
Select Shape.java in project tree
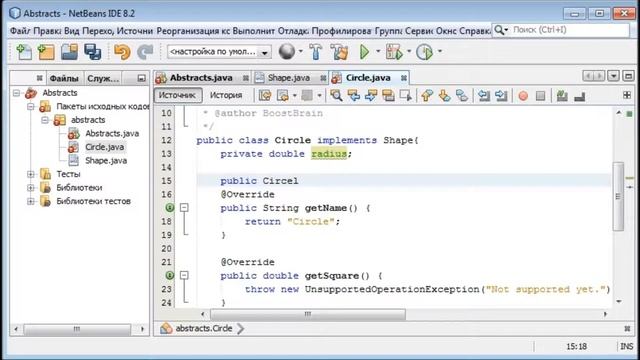pos(106,160)
